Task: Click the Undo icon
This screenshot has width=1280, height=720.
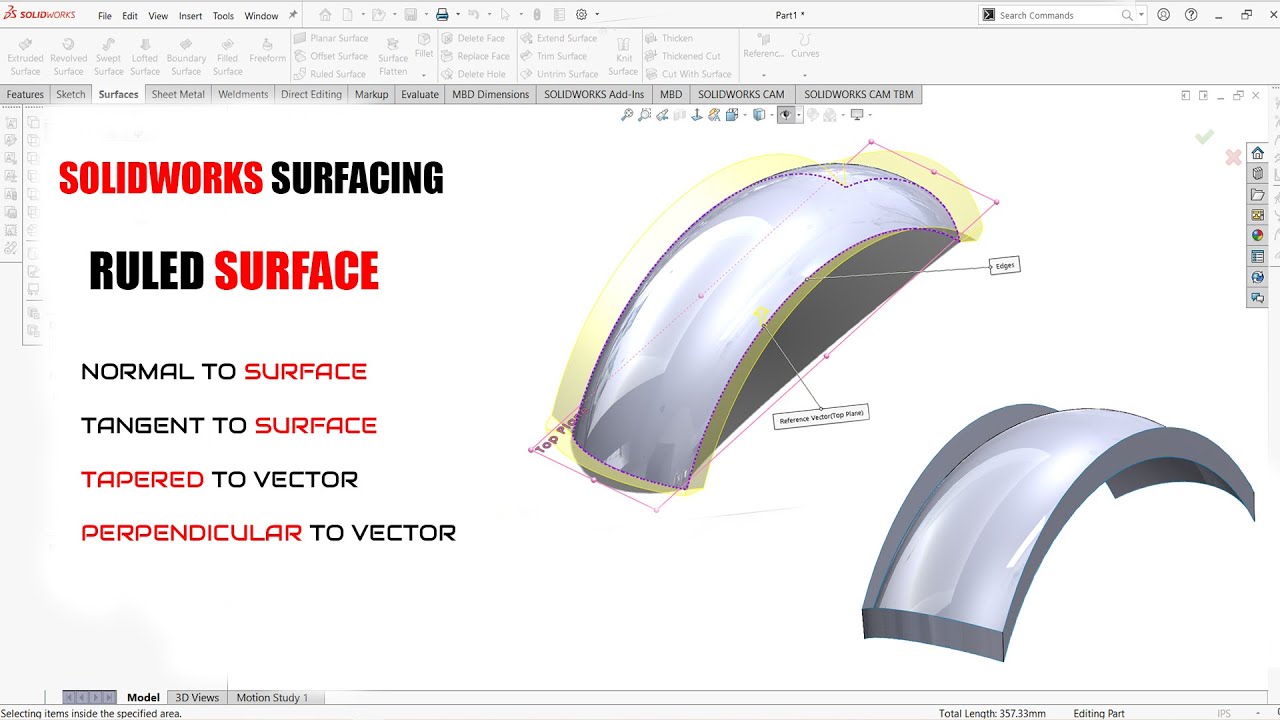Action: pos(473,15)
